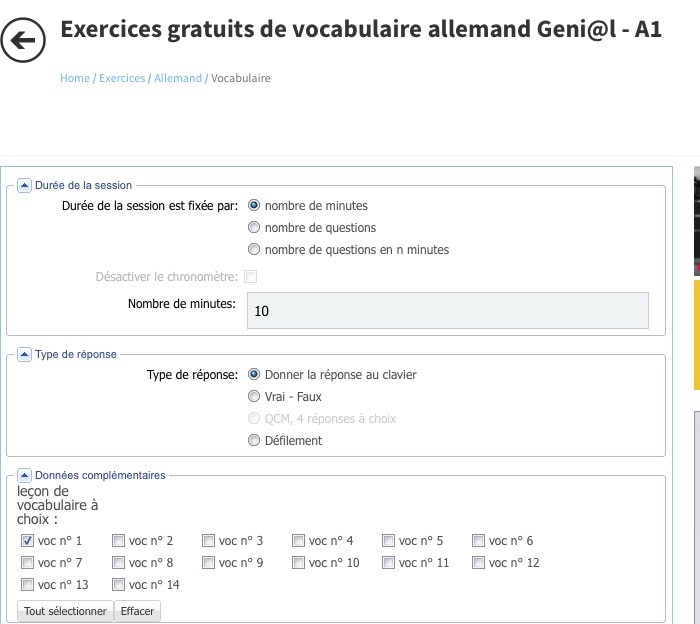Click the Tout sélectionner button
This screenshot has height=624, width=700.
click(65, 611)
